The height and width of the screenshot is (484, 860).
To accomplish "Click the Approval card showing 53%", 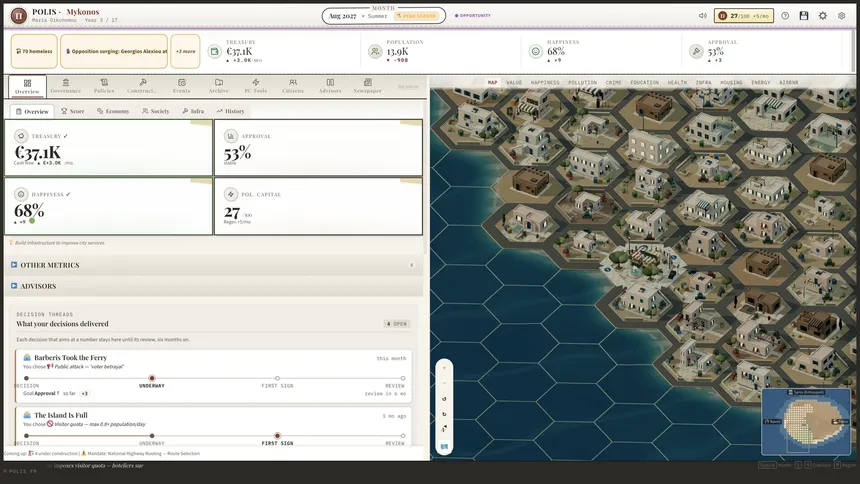I will point(318,148).
